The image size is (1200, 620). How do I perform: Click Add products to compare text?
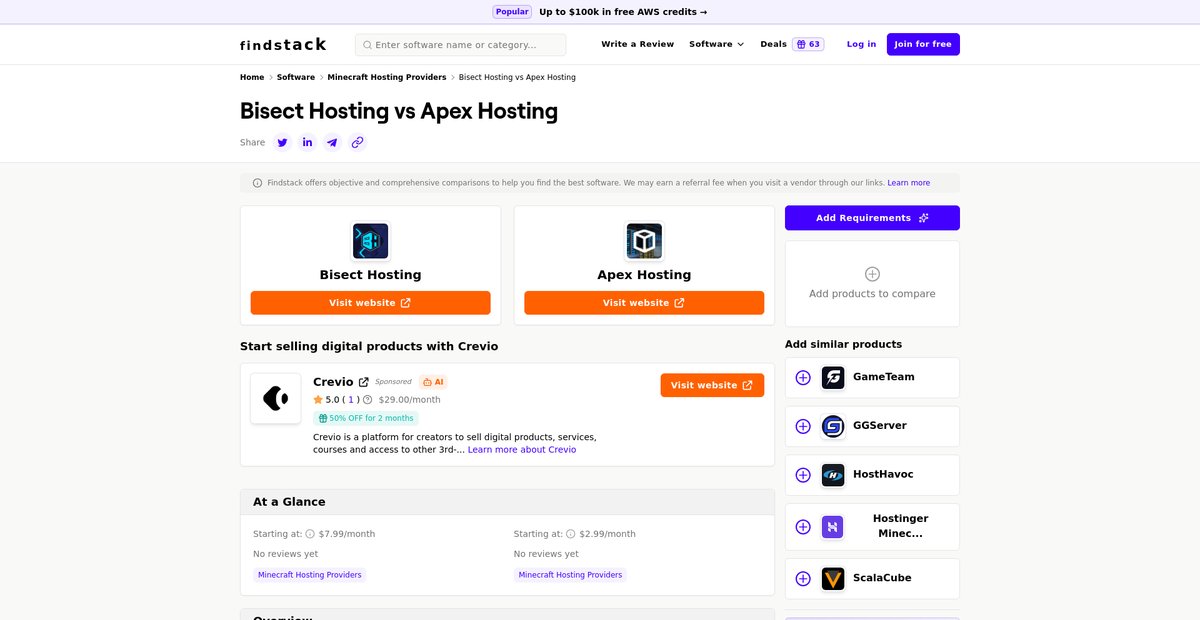click(872, 294)
